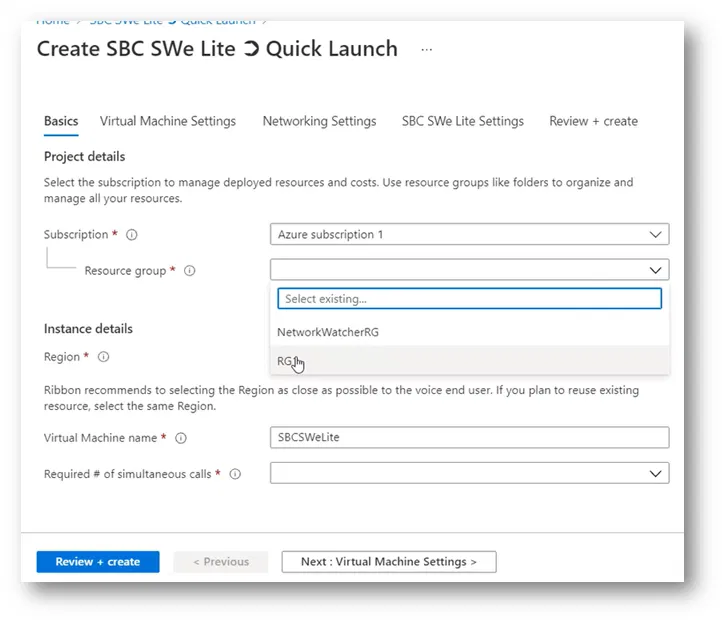Viewport: 726px width, 624px height.
Task: Switch to the Basics tab
Action: 61,121
